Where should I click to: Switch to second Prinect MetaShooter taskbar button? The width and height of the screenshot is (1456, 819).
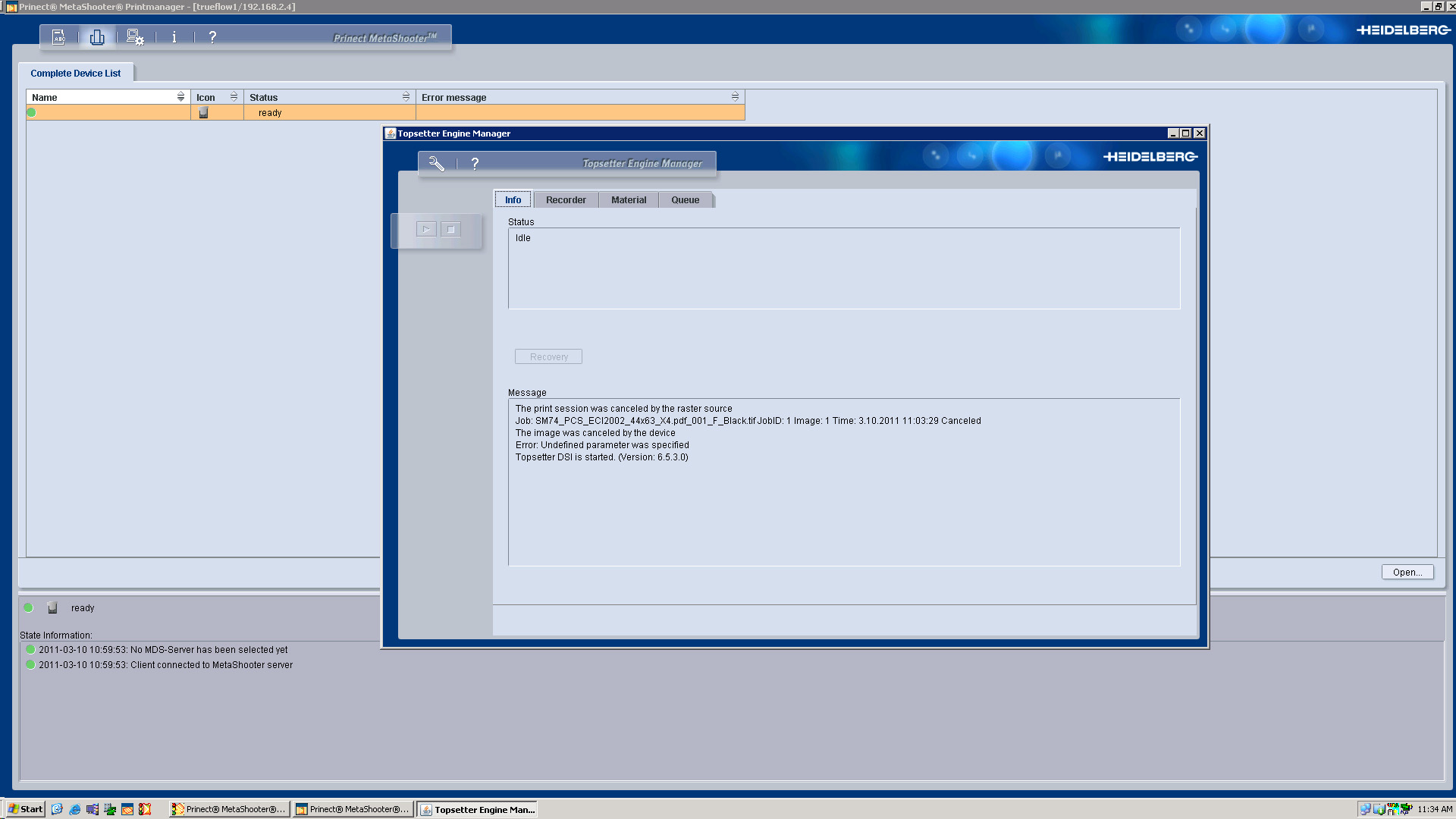click(x=353, y=809)
